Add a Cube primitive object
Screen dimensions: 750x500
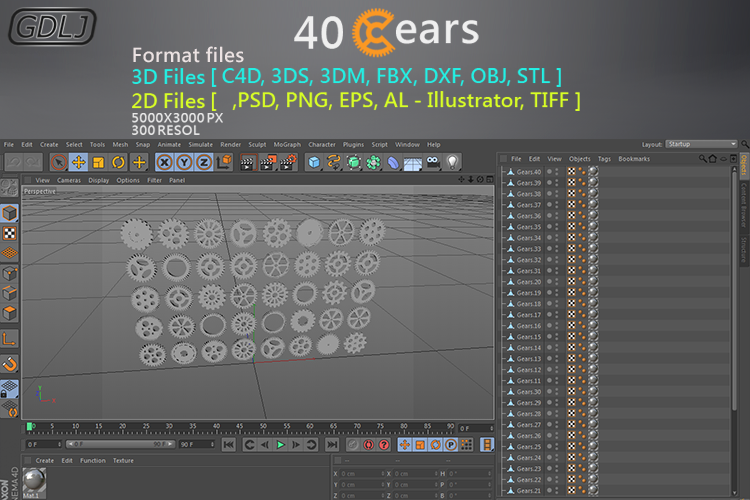click(x=314, y=163)
